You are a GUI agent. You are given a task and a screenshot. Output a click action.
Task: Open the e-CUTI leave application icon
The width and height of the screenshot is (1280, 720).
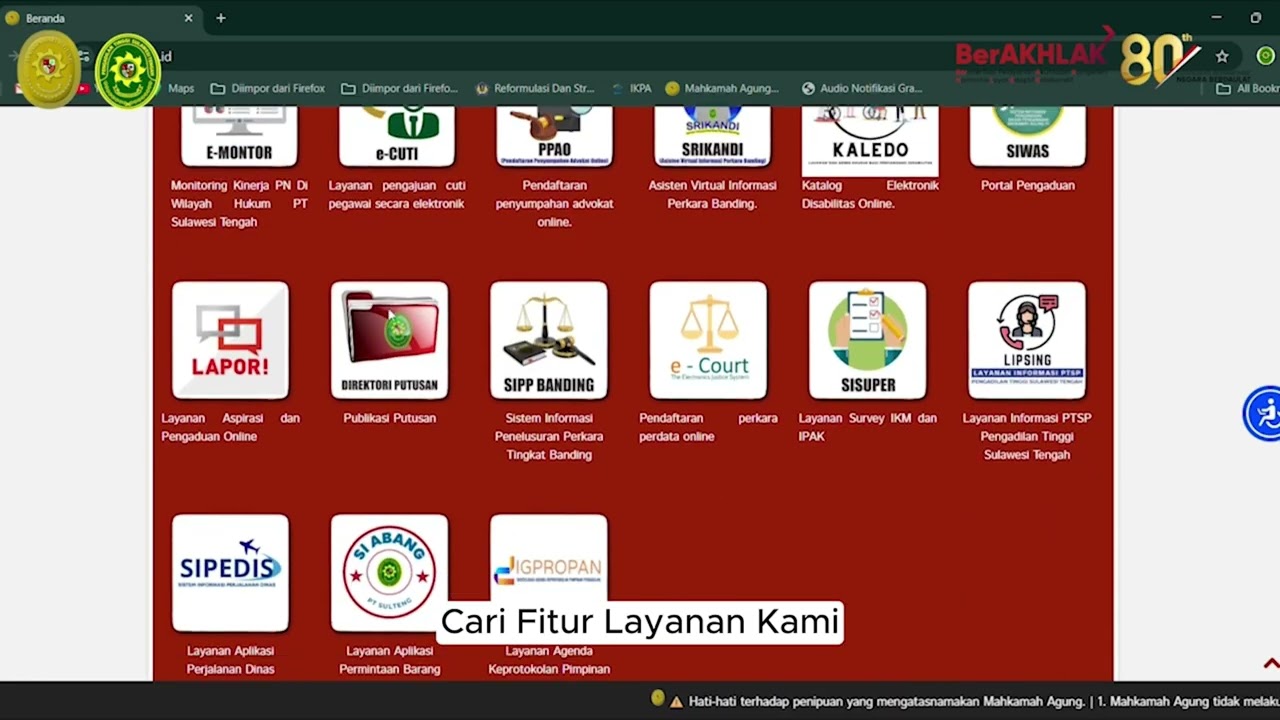click(397, 135)
